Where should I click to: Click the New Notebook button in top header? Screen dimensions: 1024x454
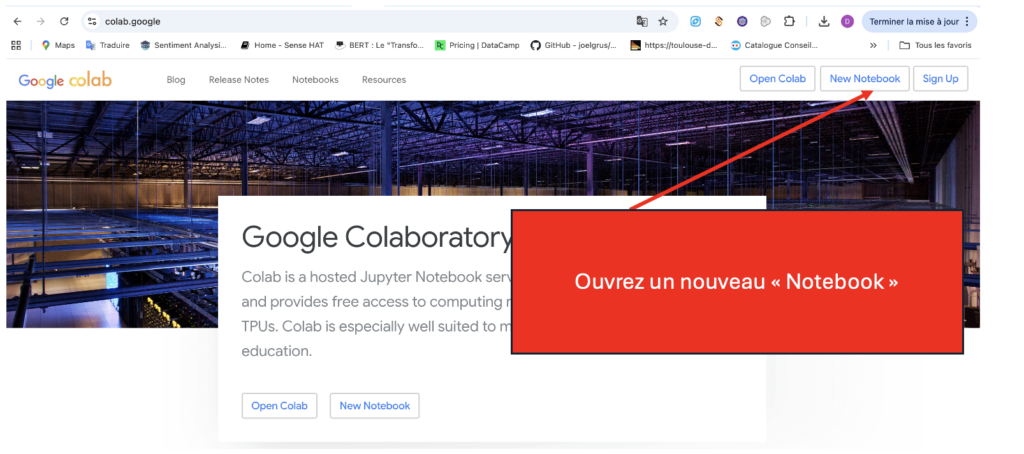(x=864, y=79)
